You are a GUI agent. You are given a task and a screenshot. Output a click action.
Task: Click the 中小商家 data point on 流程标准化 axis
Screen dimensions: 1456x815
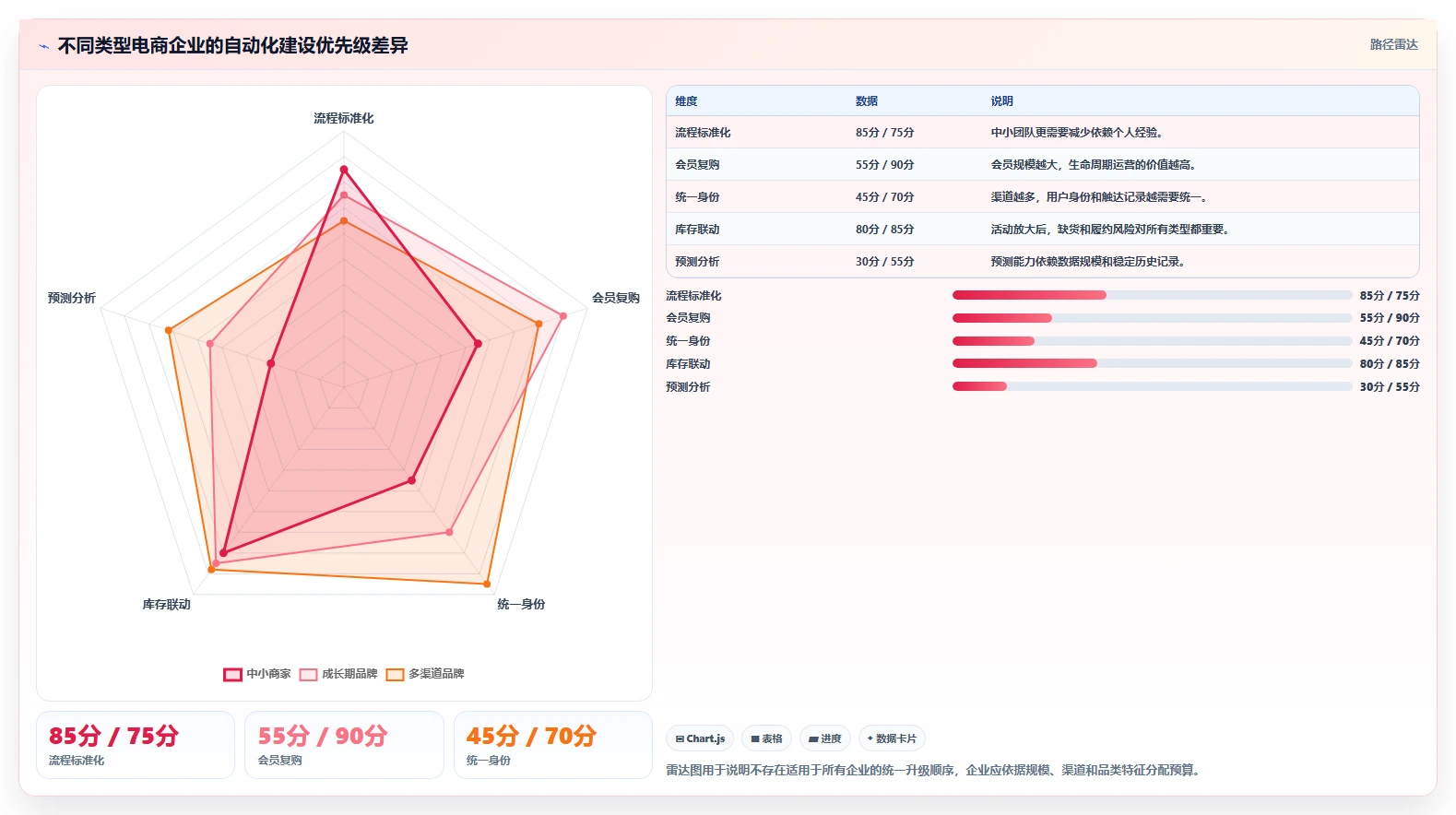pos(344,170)
